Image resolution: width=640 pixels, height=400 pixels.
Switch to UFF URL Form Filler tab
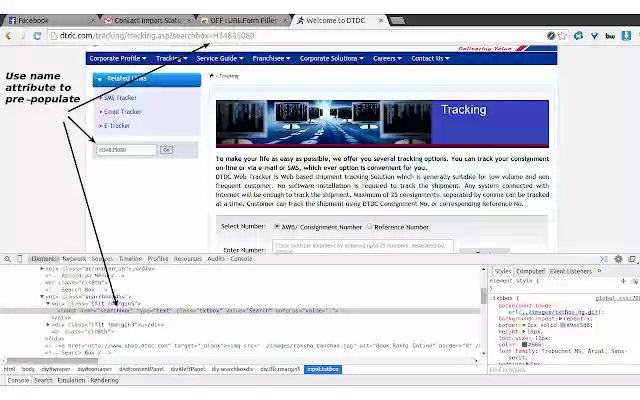click(x=244, y=20)
